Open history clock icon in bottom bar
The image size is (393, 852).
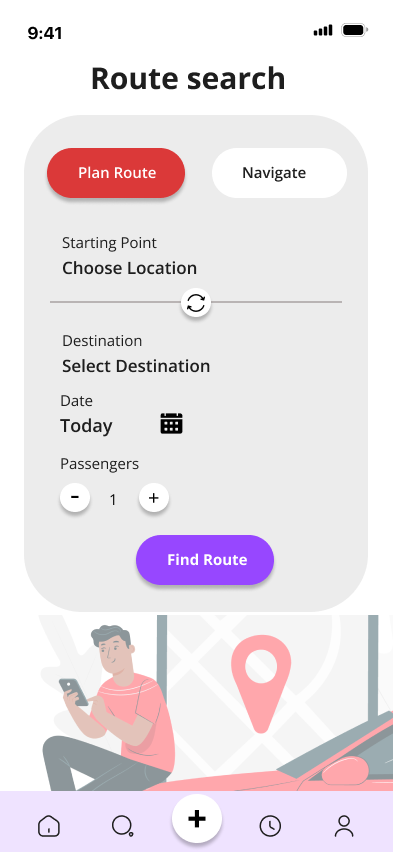pyautogui.click(x=270, y=826)
